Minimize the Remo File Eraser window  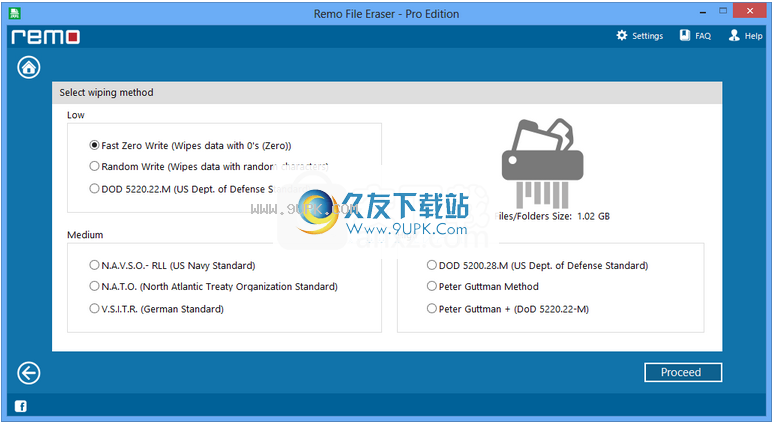(x=703, y=11)
